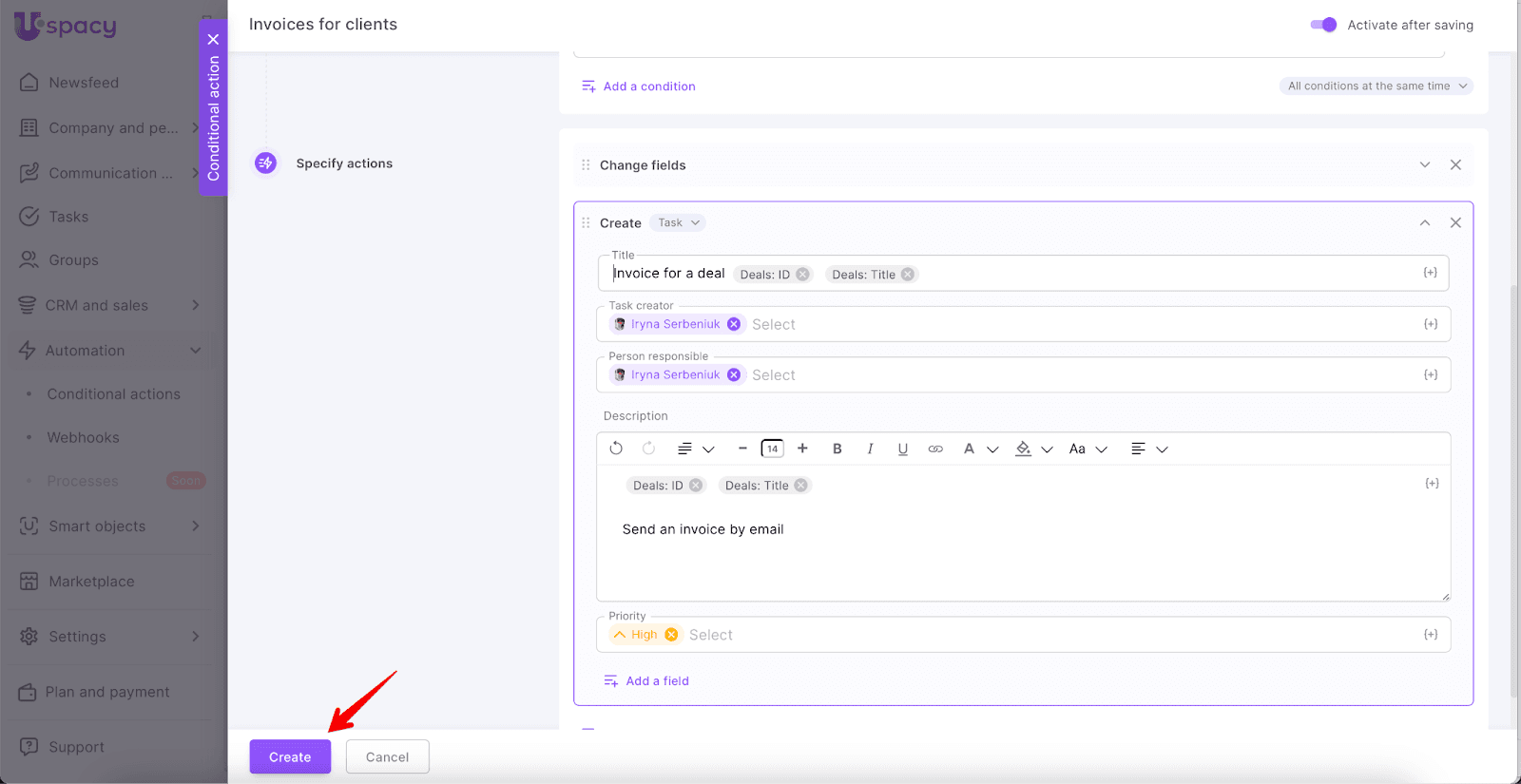Expand the Change fields action block
Image resolution: width=1521 pixels, height=784 pixels.
pyautogui.click(x=1424, y=164)
